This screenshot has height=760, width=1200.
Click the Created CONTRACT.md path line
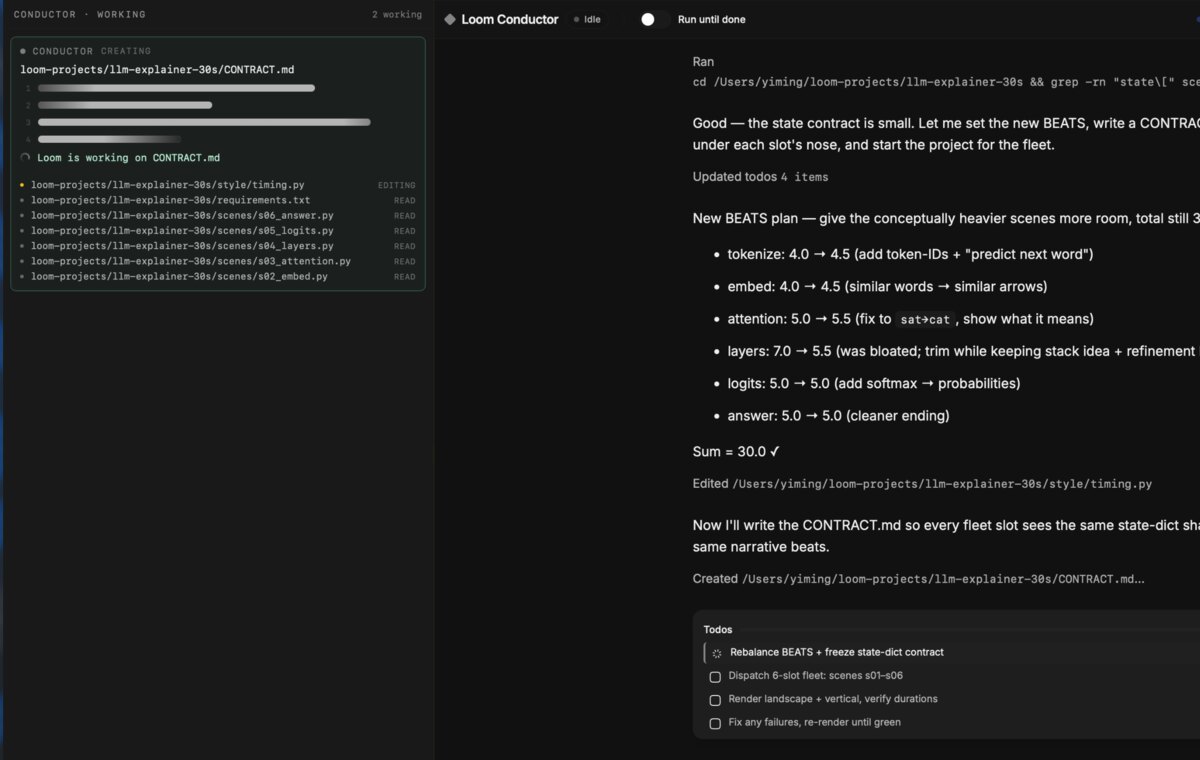click(918, 579)
